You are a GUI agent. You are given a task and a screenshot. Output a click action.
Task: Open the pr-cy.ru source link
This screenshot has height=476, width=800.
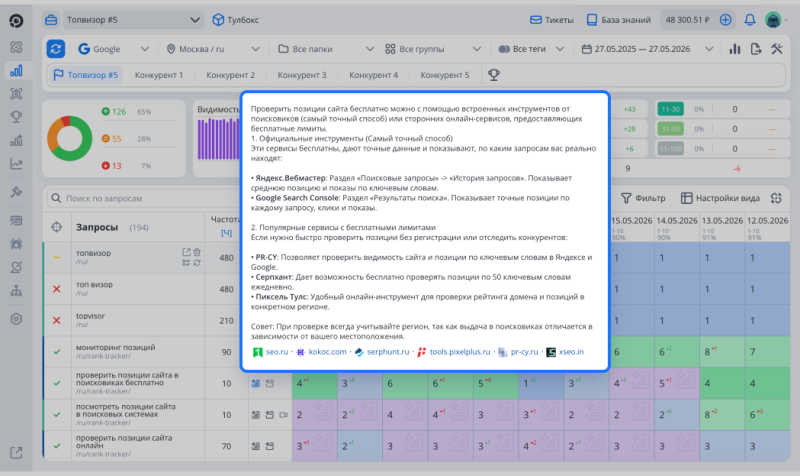pyautogui.click(x=518, y=352)
